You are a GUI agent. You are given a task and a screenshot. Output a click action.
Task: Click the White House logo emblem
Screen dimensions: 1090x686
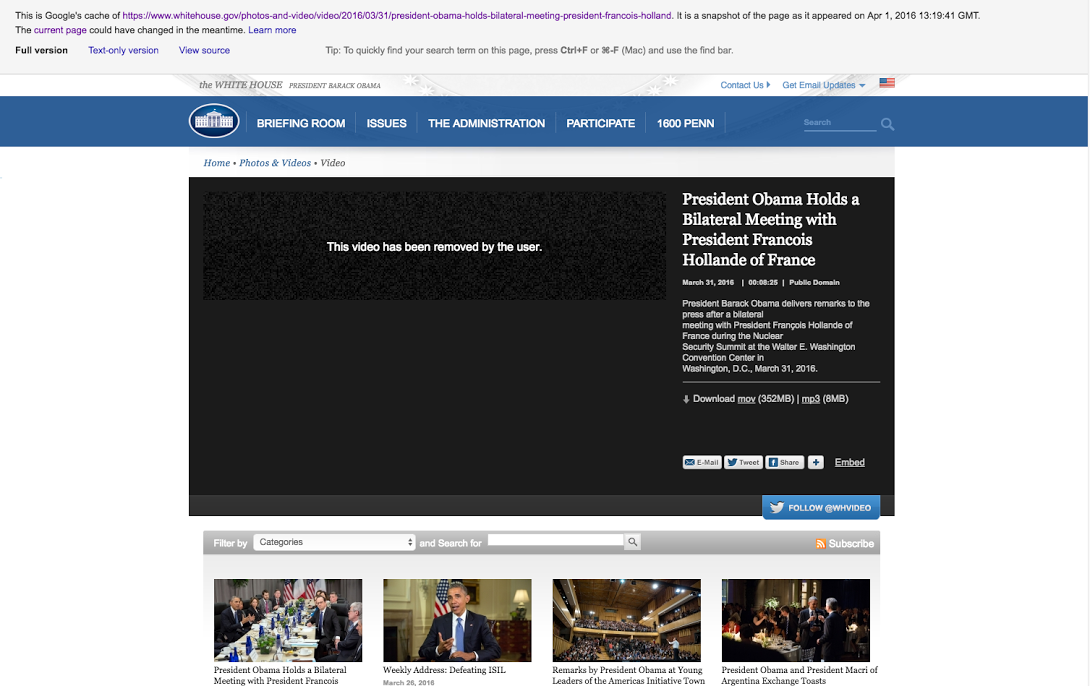pos(214,122)
